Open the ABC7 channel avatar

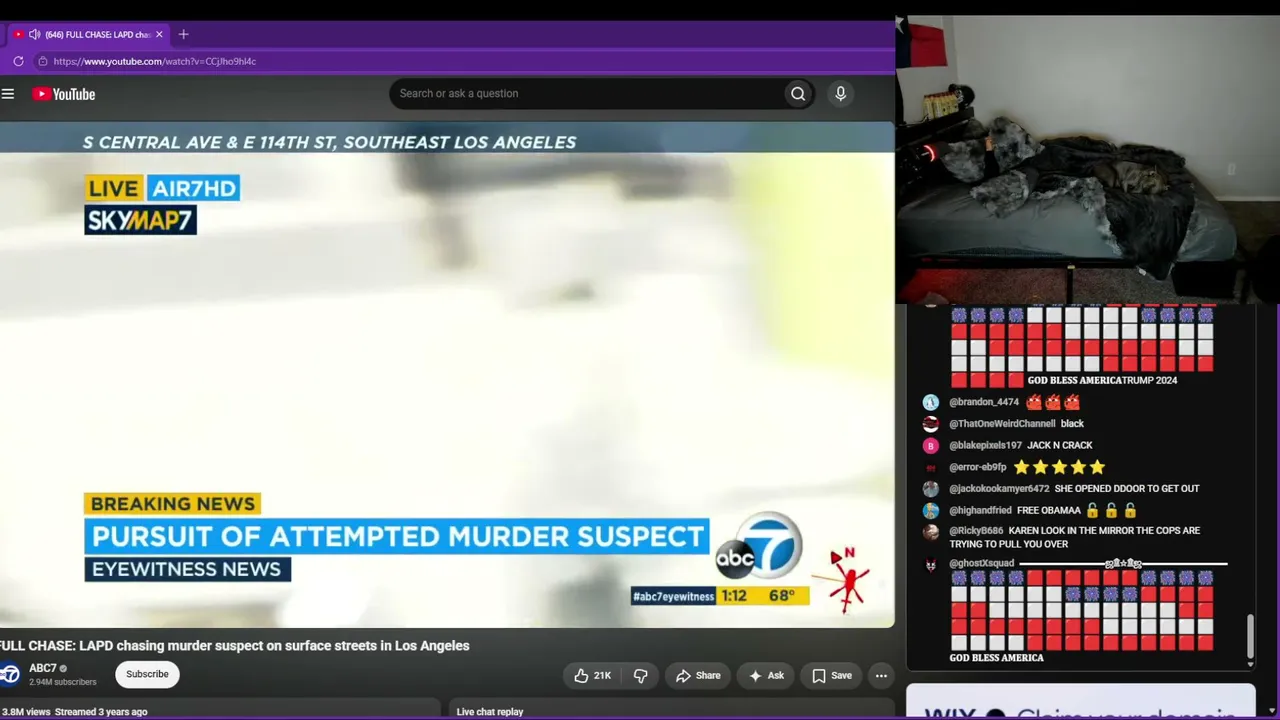(10, 674)
